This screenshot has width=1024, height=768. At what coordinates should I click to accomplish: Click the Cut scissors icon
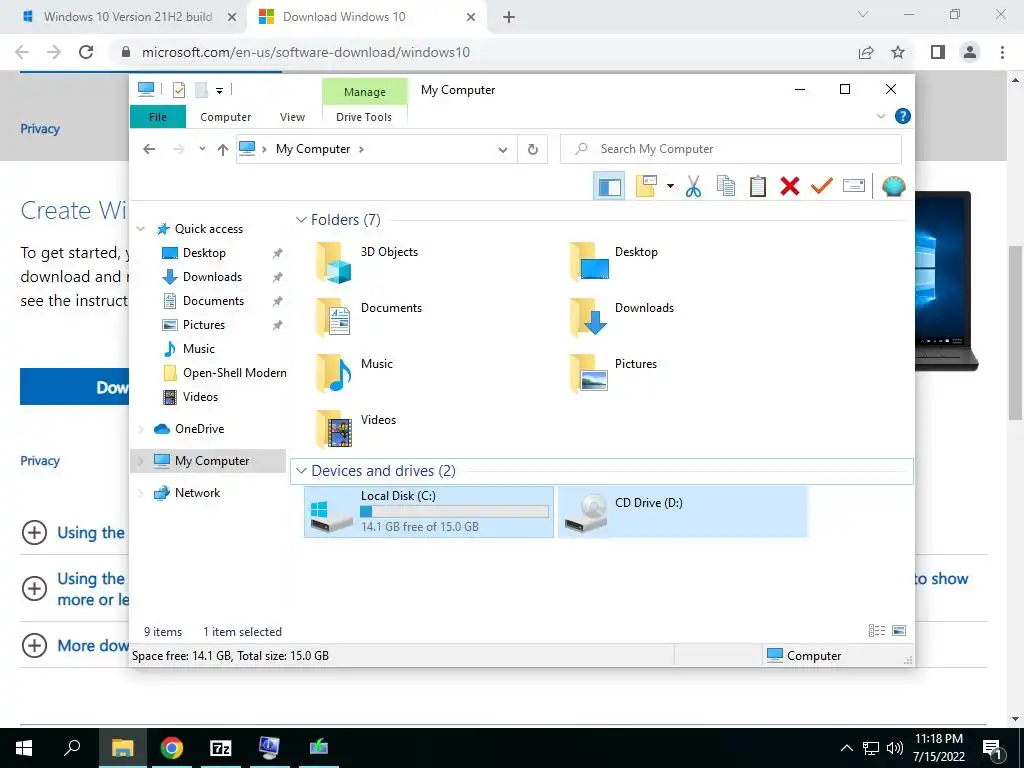coord(693,187)
